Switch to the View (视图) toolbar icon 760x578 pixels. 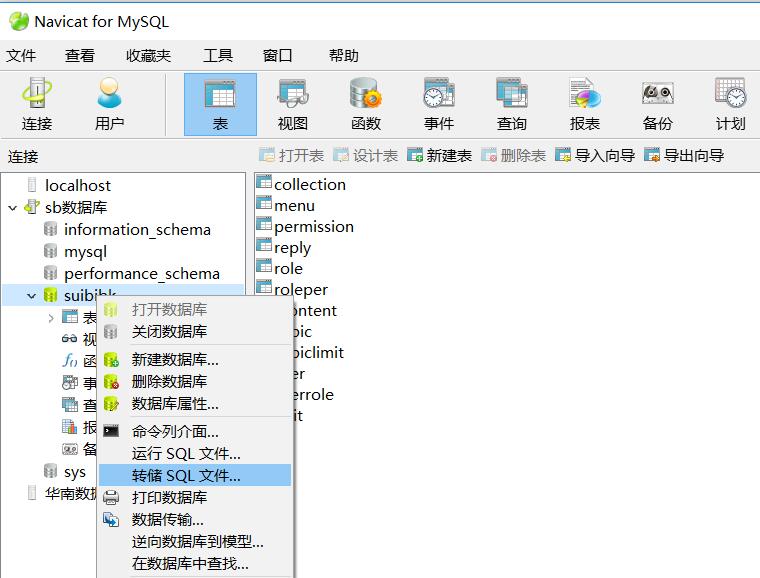pyautogui.click(x=292, y=105)
